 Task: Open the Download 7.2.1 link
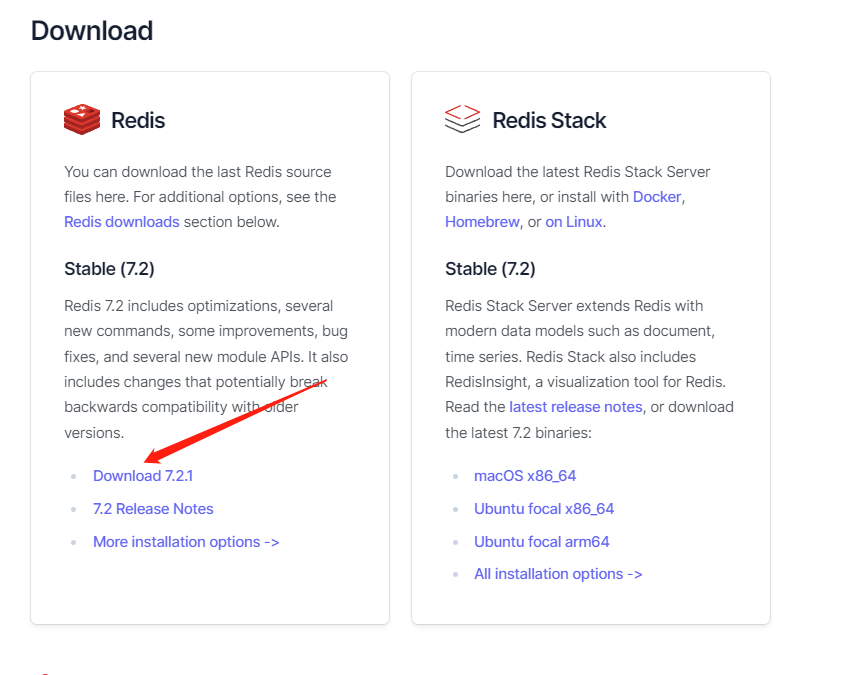(x=143, y=475)
